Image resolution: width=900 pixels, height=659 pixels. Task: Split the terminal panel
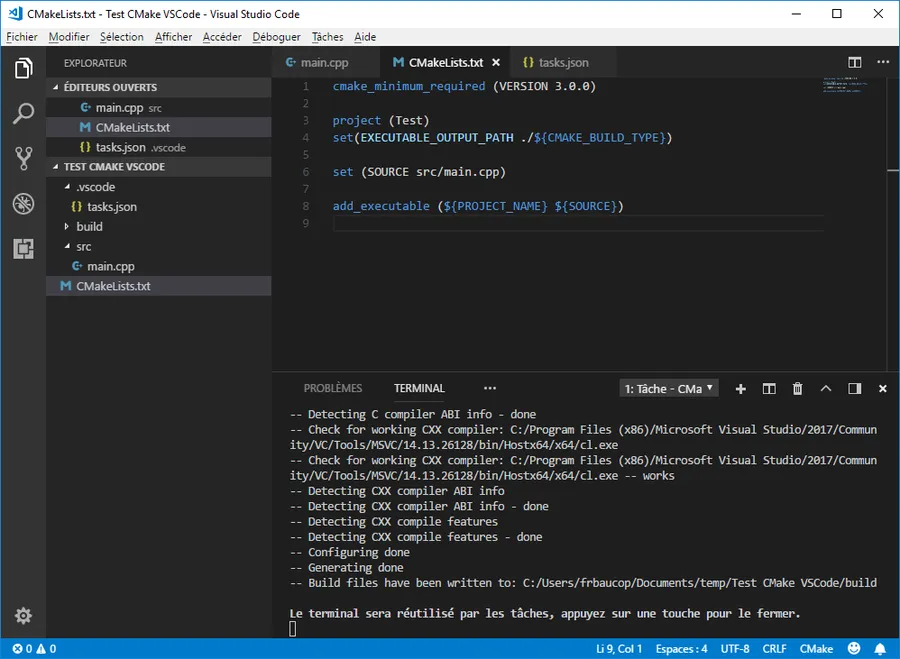pyautogui.click(x=769, y=389)
